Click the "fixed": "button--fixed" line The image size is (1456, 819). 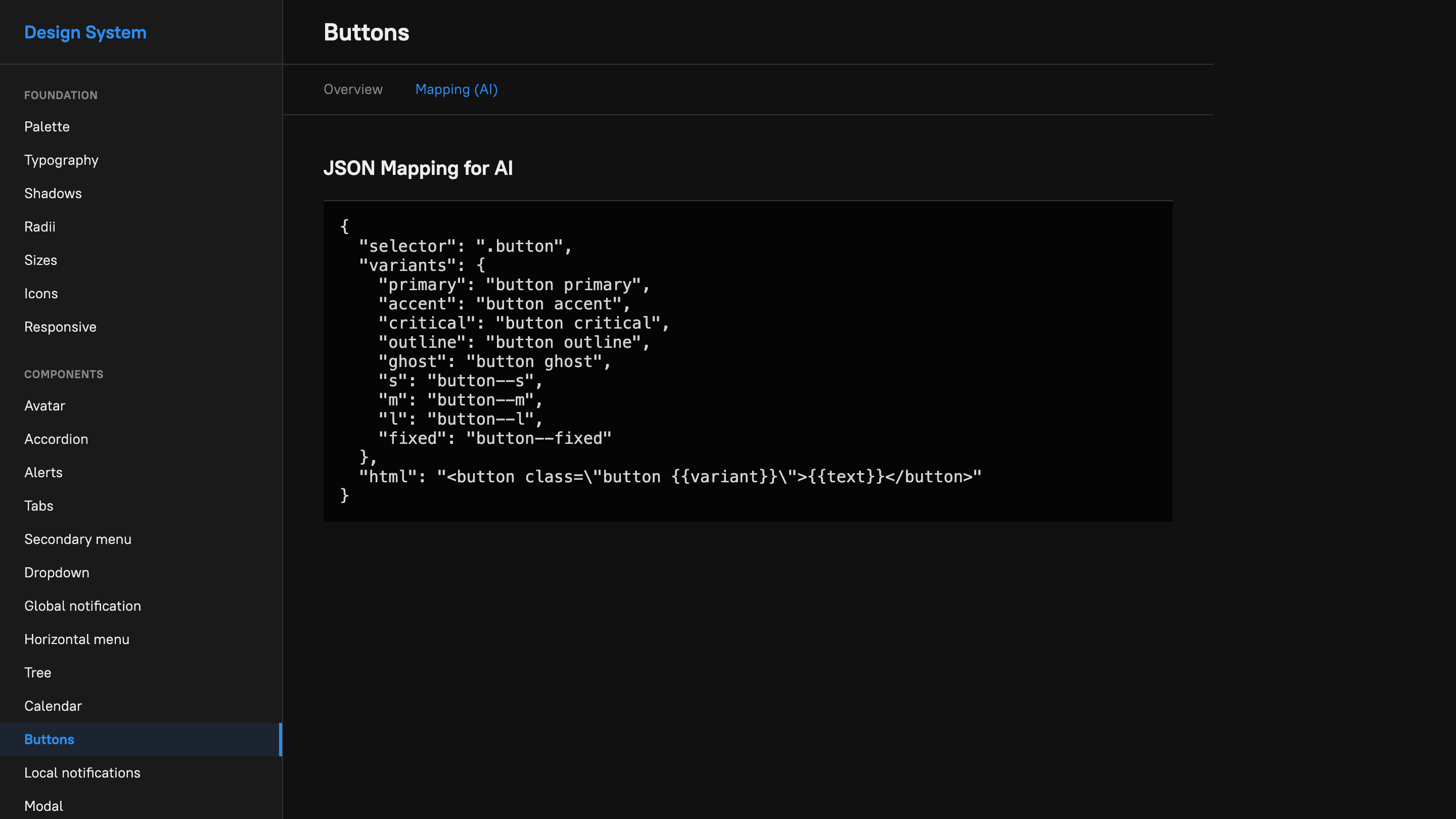495,439
